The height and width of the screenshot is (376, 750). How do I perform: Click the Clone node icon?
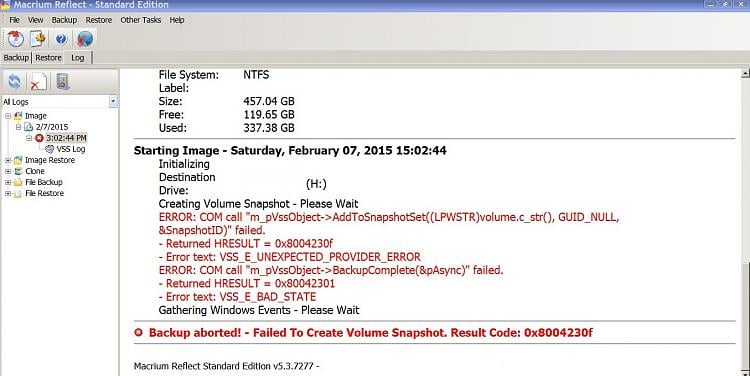point(18,171)
